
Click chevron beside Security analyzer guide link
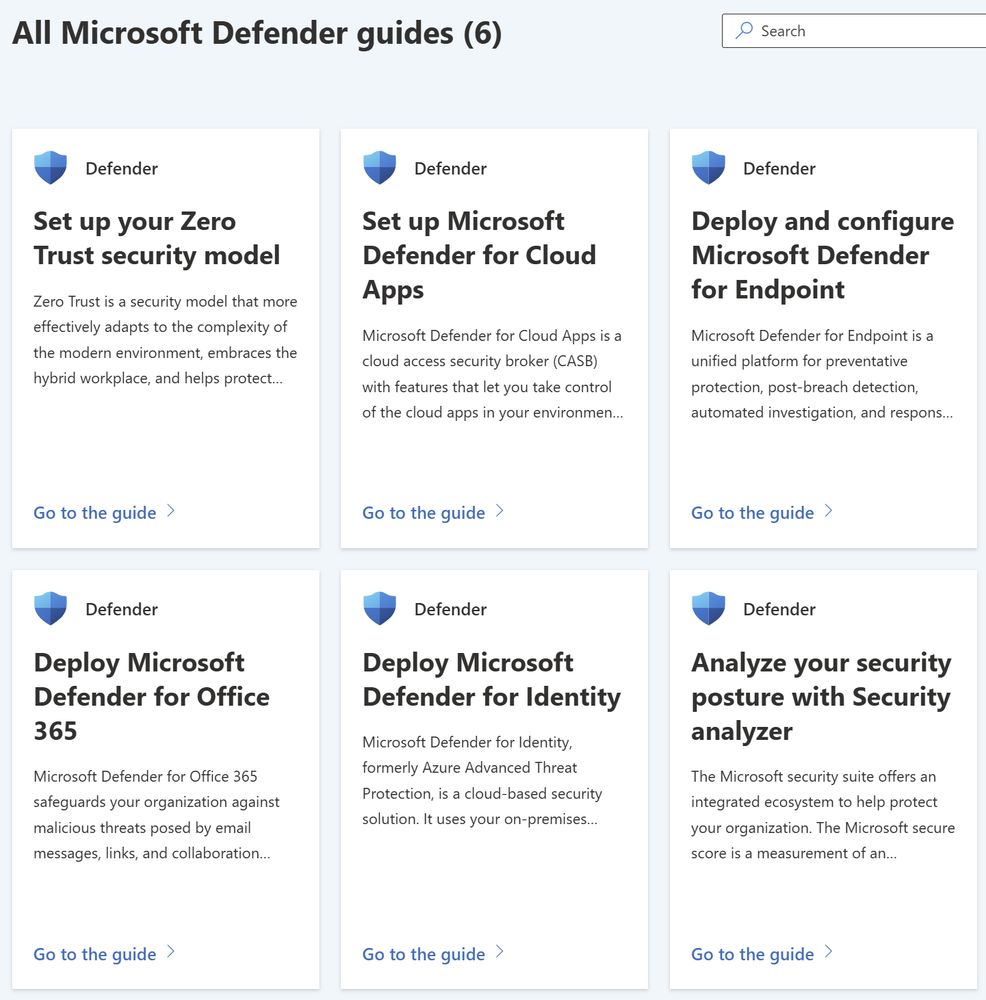828,952
